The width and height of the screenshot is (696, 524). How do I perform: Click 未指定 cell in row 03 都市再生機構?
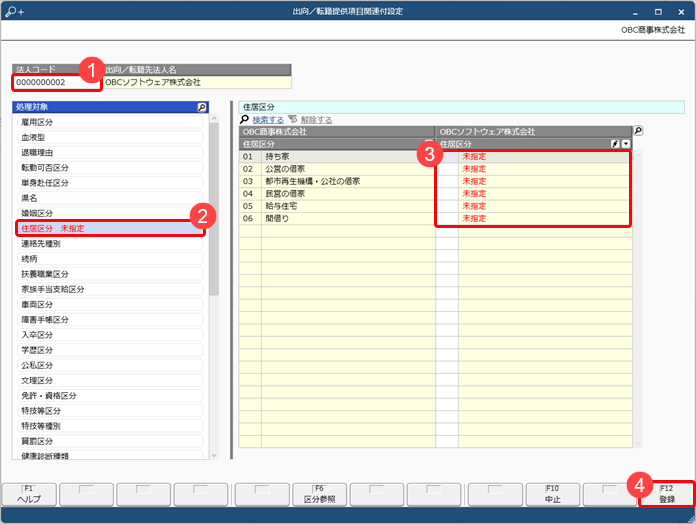(545, 181)
